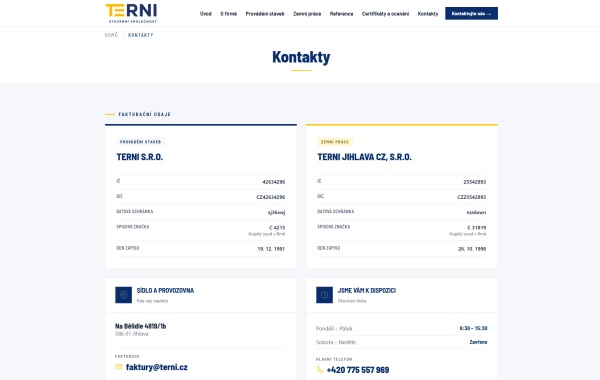Image resolution: width=600 pixels, height=380 pixels.
Task: Select the DIČ value CZ25542893
Action: (x=471, y=197)
